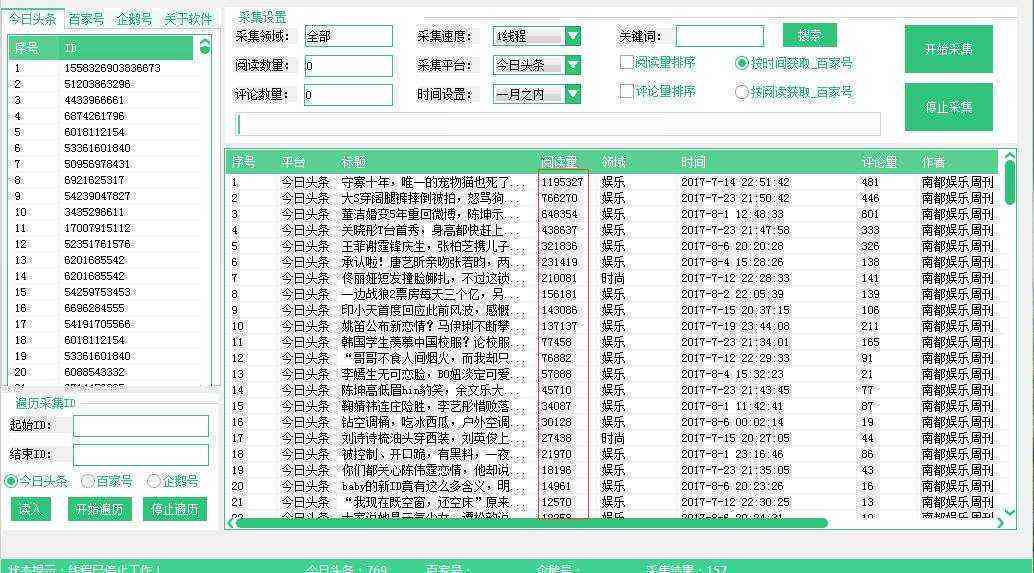Focus the 采集领域 input field
The width and height of the screenshot is (1034, 573).
[x=348, y=36]
